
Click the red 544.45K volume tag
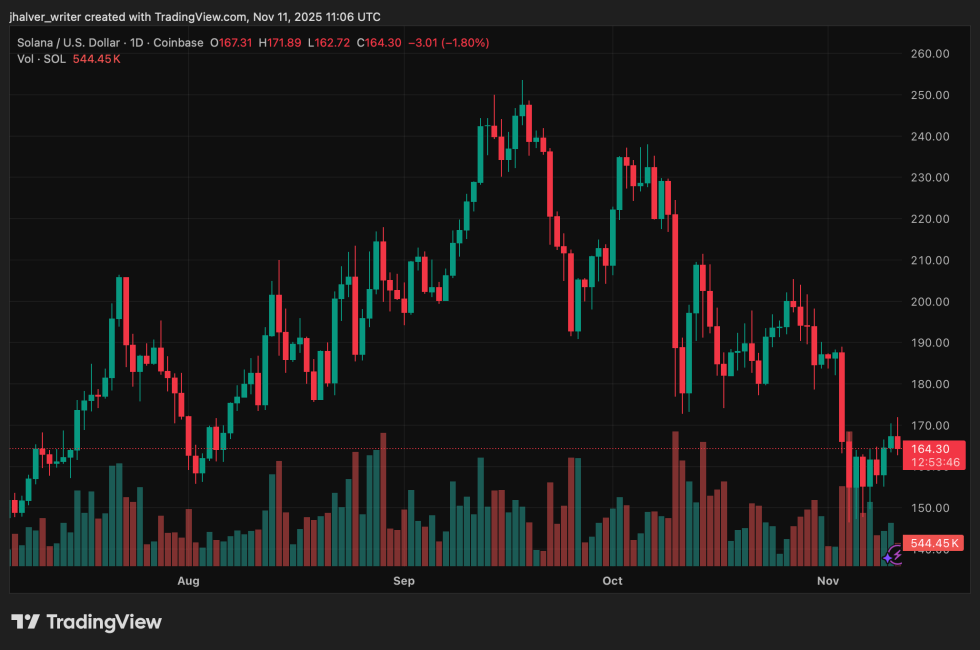[935, 543]
